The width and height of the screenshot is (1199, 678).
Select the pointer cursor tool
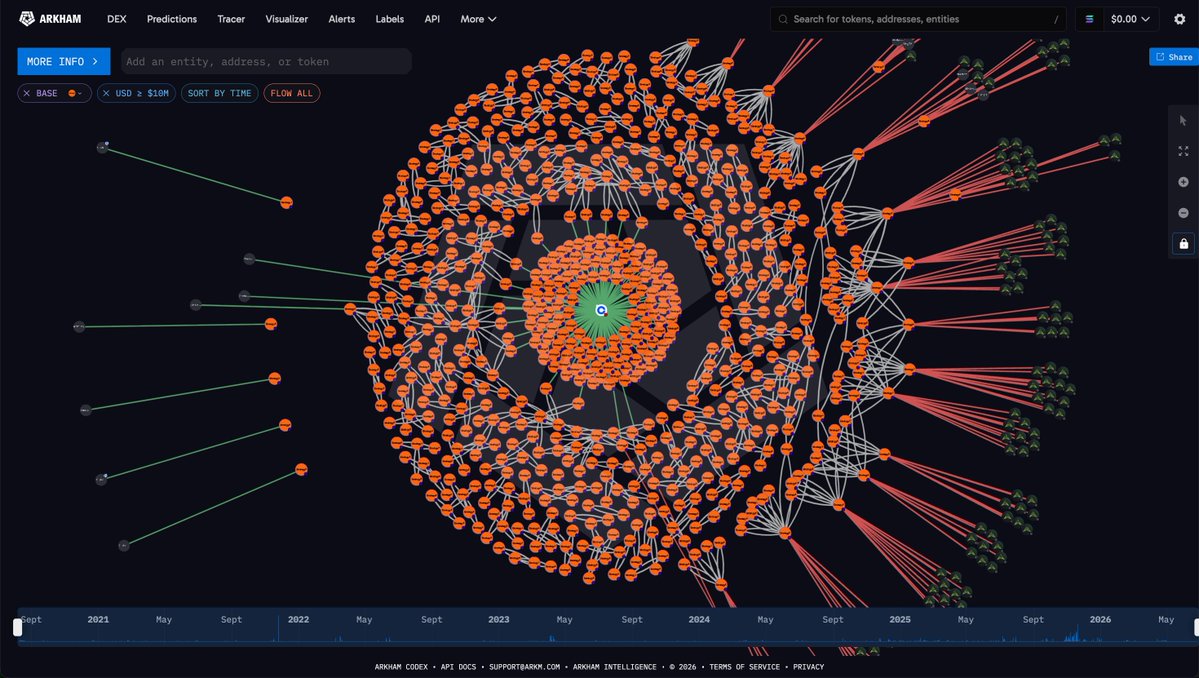click(1183, 121)
